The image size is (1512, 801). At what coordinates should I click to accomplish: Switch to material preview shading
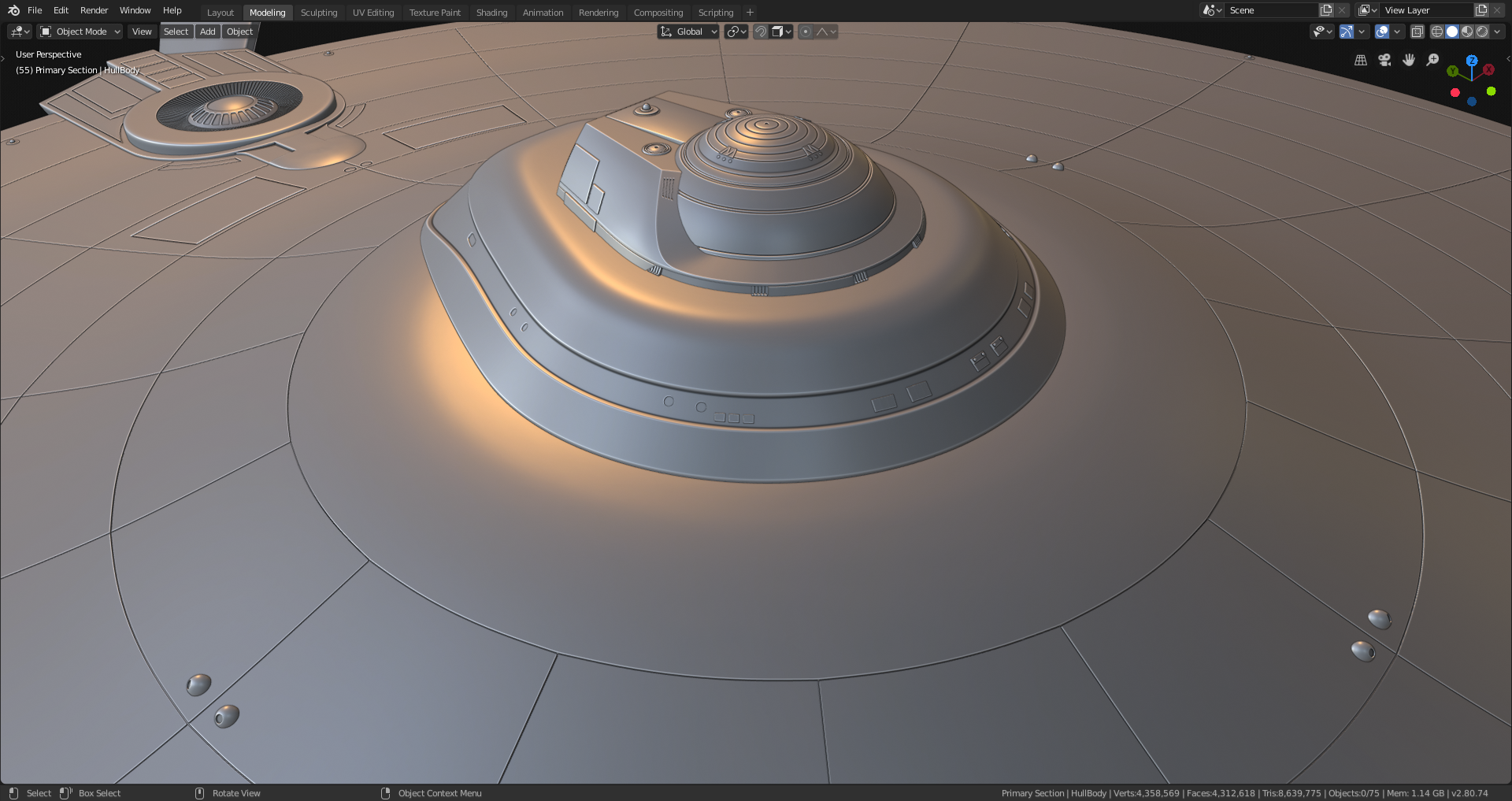coord(1467,32)
